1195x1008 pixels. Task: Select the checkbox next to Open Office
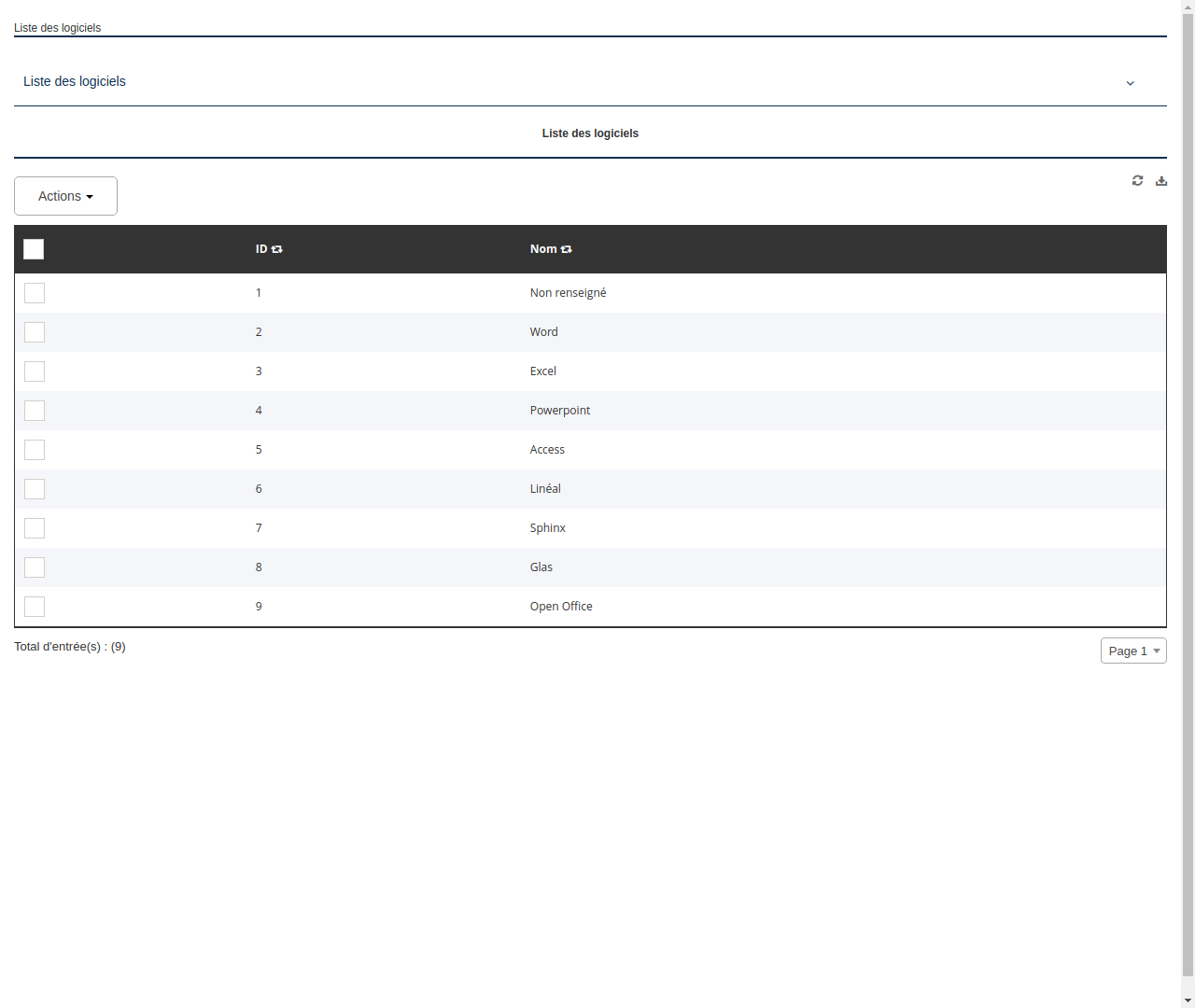point(35,607)
